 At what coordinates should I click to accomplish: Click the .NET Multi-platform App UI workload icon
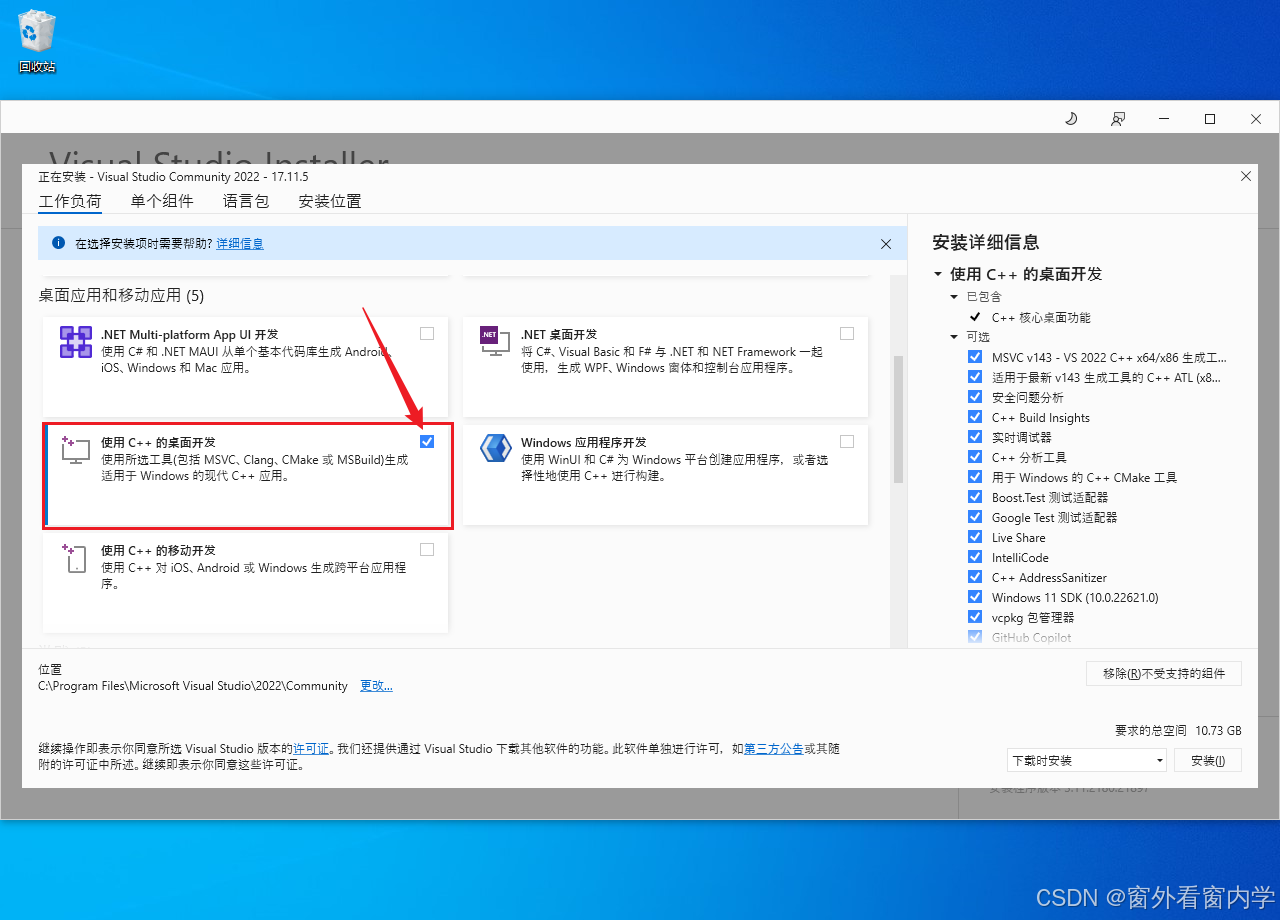(76, 342)
